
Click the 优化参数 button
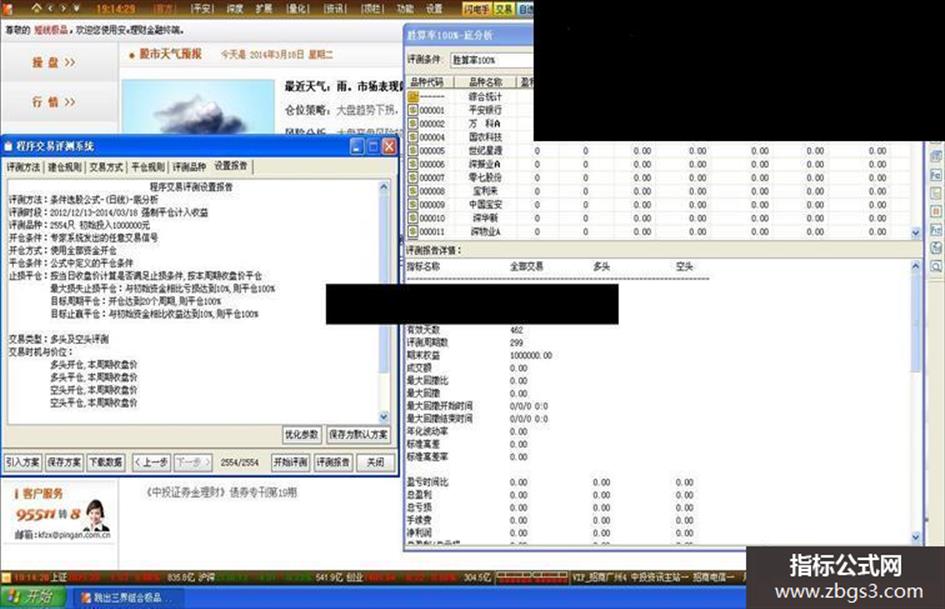pyautogui.click(x=301, y=435)
